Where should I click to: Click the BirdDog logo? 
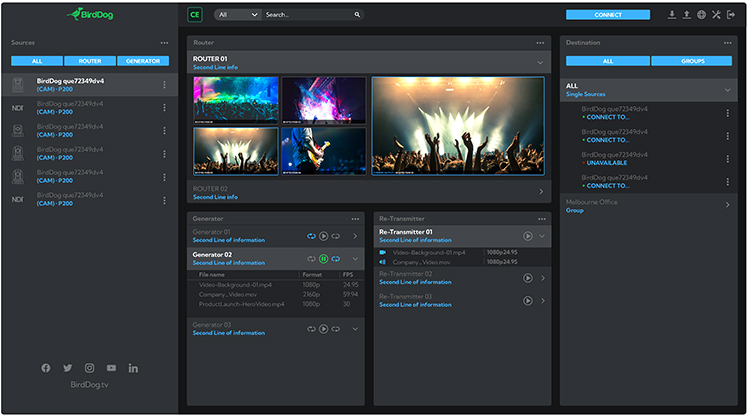pos(90,14)
